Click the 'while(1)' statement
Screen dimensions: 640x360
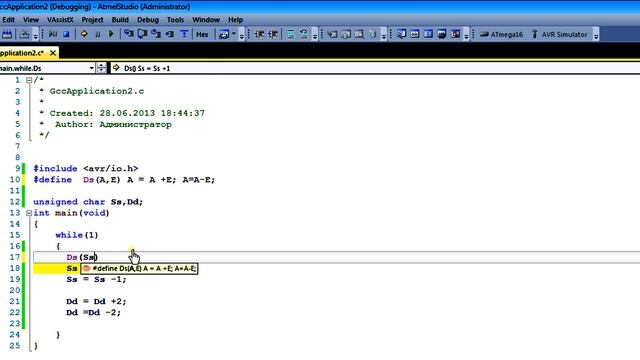(x=77, y=235)
